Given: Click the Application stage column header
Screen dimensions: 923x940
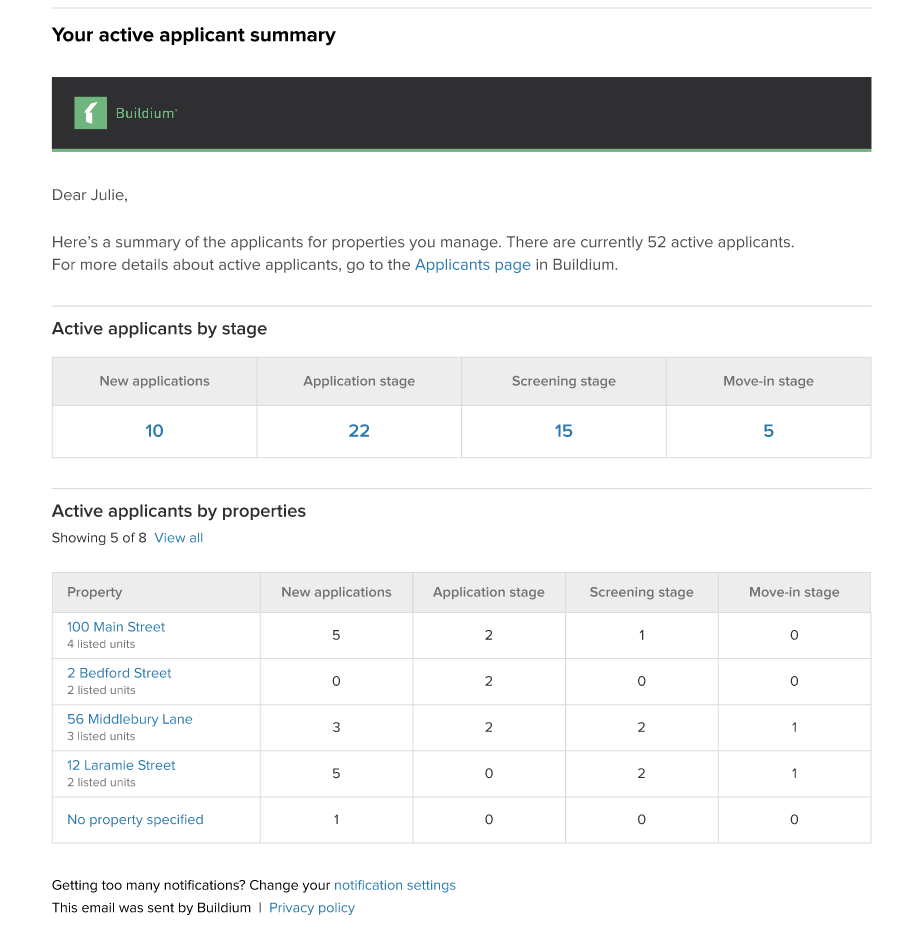Looking at the screenshot, I should pyautogui.click(x=488, y=592).
